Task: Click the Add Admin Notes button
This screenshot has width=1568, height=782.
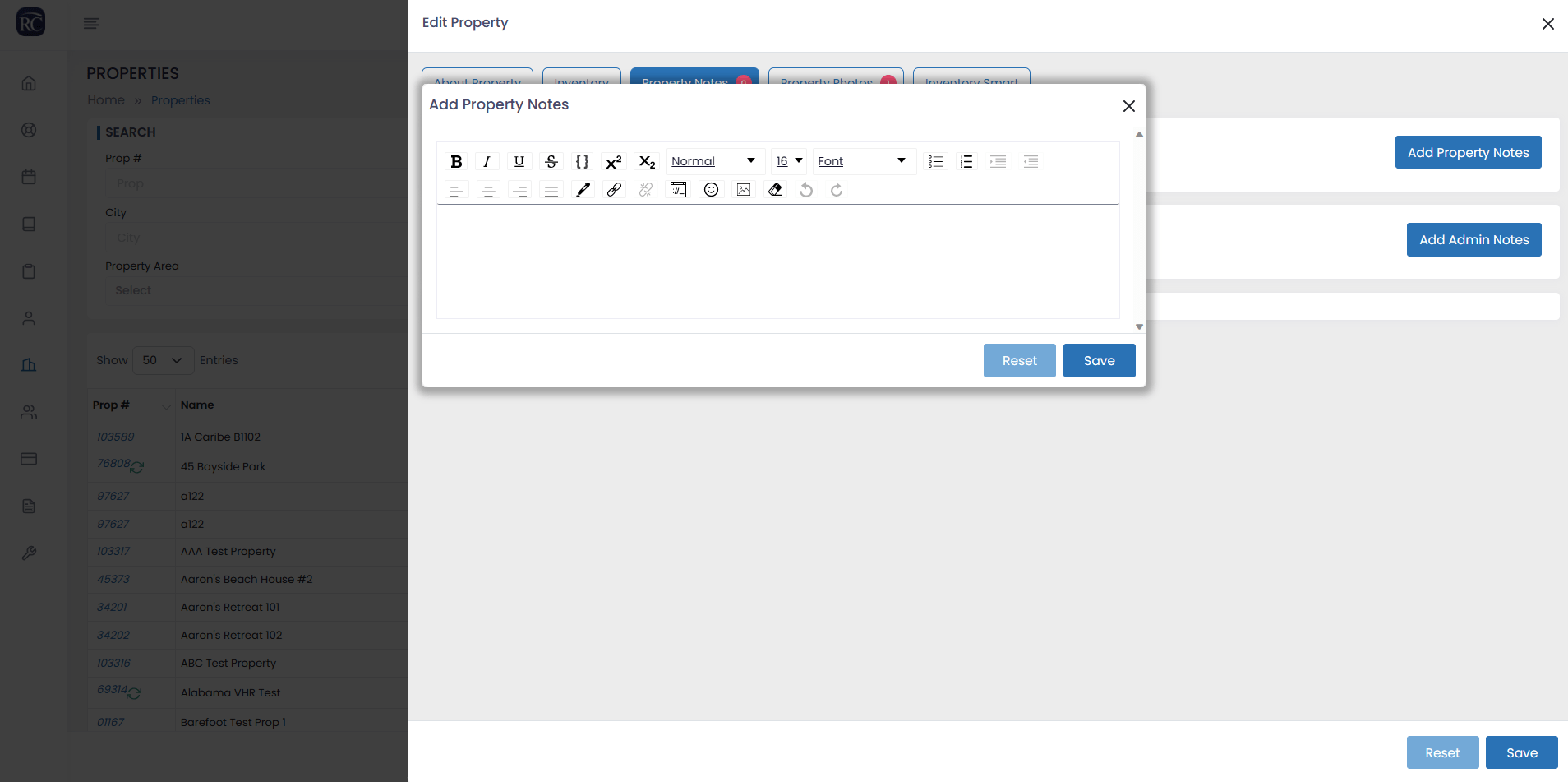Action: tap(1473, 239)
